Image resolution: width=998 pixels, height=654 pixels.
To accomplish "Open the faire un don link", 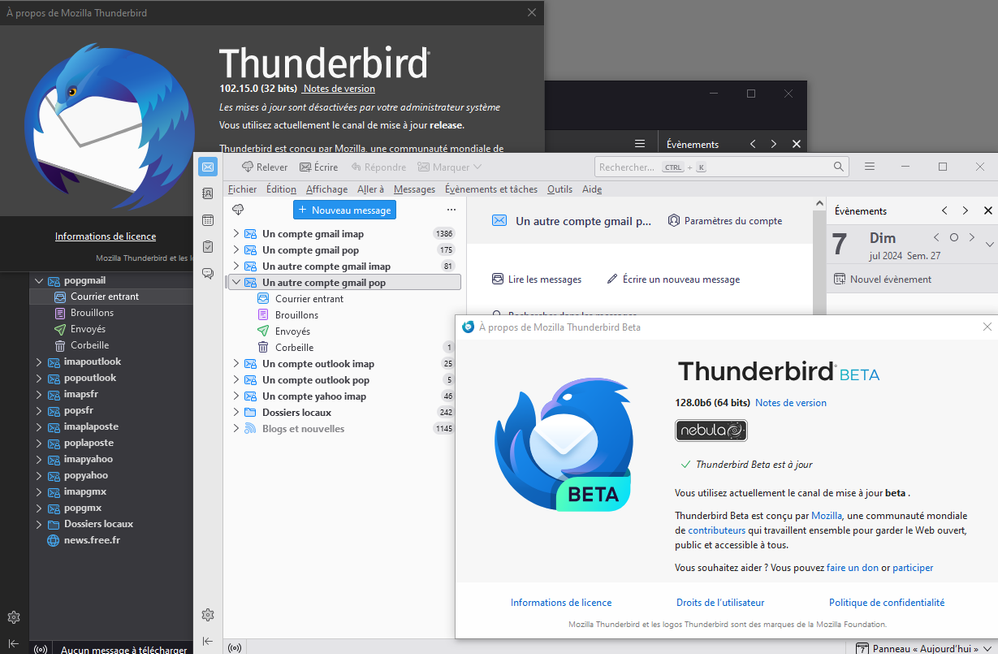I will tap(853, 568).
